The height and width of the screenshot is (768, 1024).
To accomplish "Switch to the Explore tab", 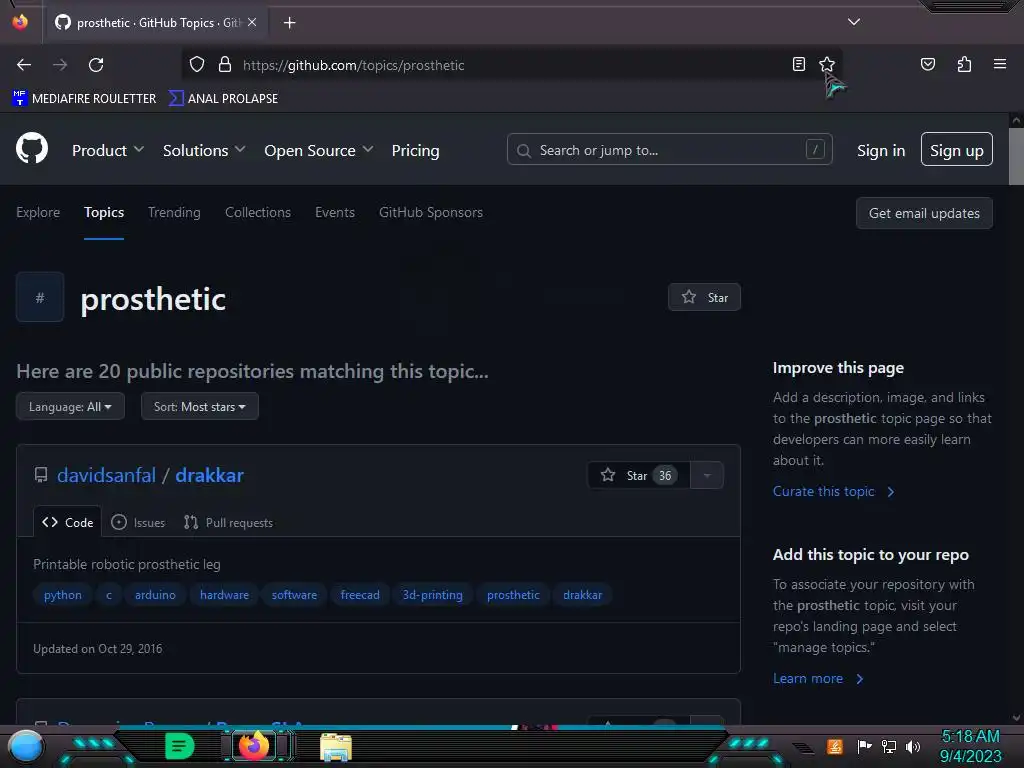I will coord(38,212).
